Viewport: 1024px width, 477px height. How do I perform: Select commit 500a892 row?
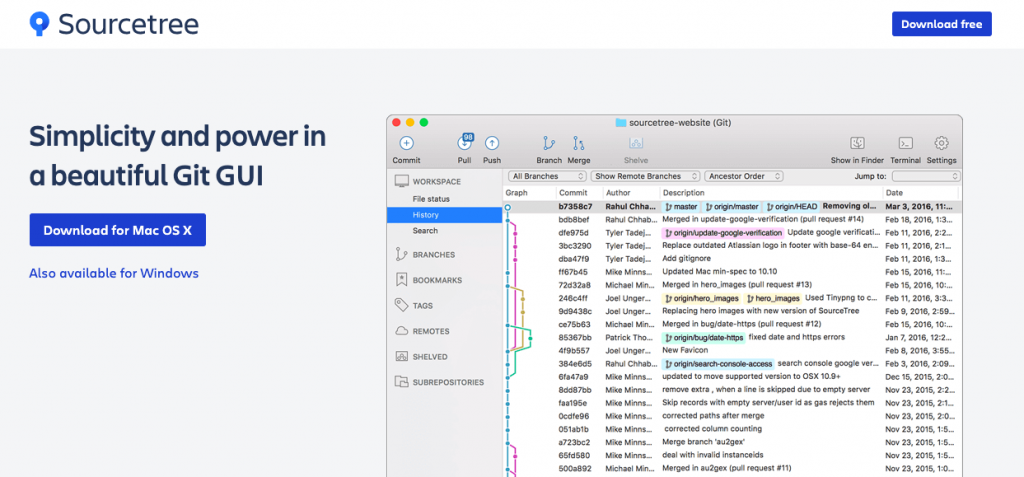731,468
